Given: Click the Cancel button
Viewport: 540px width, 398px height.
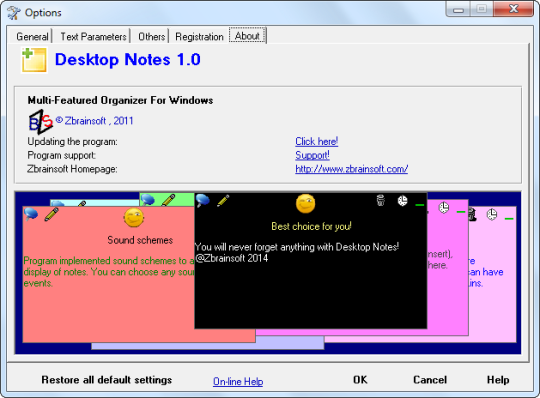Looking at the screenshot, I should coord(430,380).
